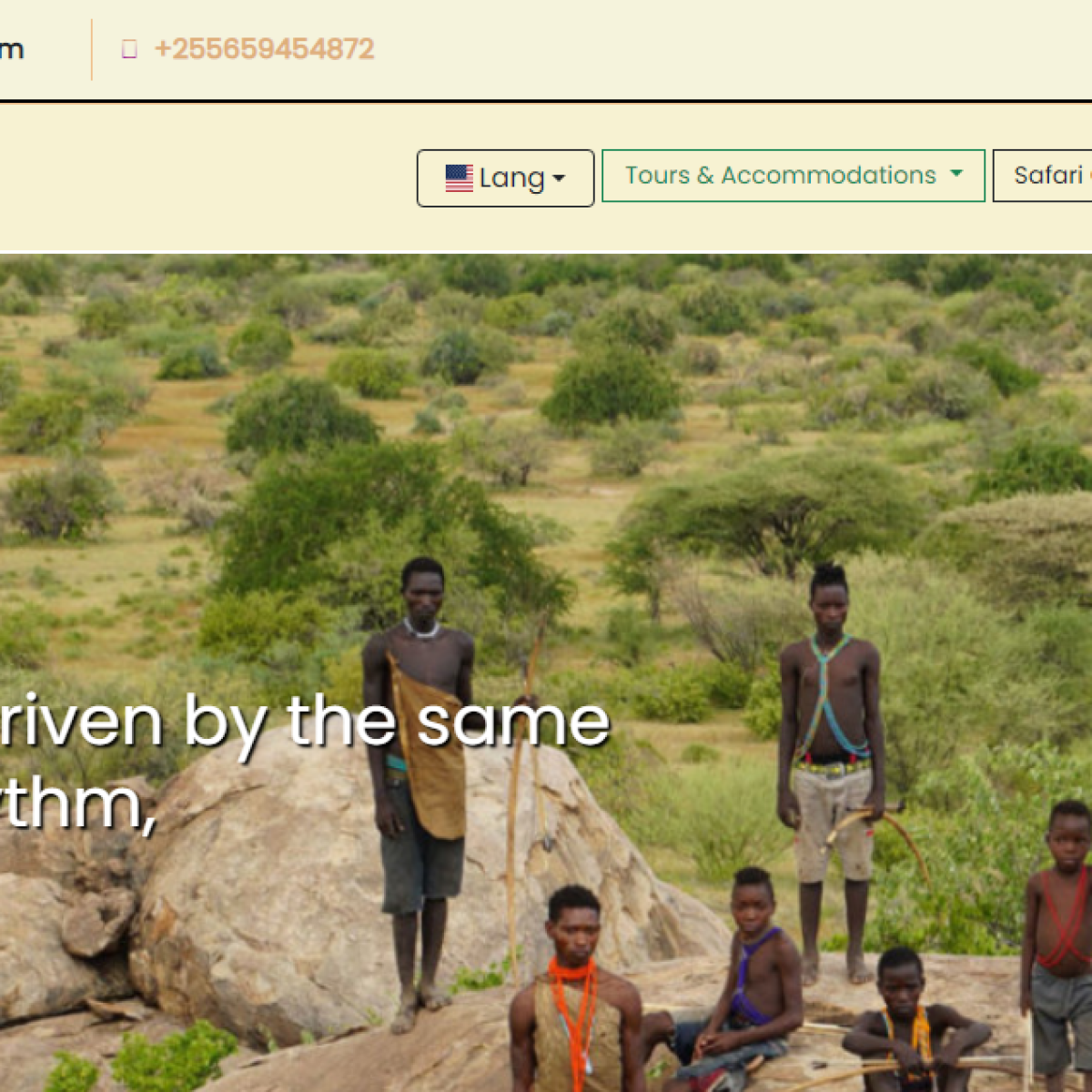Click the email address ending in 'm'
Screen dimensions: 1092x1092
12,49
